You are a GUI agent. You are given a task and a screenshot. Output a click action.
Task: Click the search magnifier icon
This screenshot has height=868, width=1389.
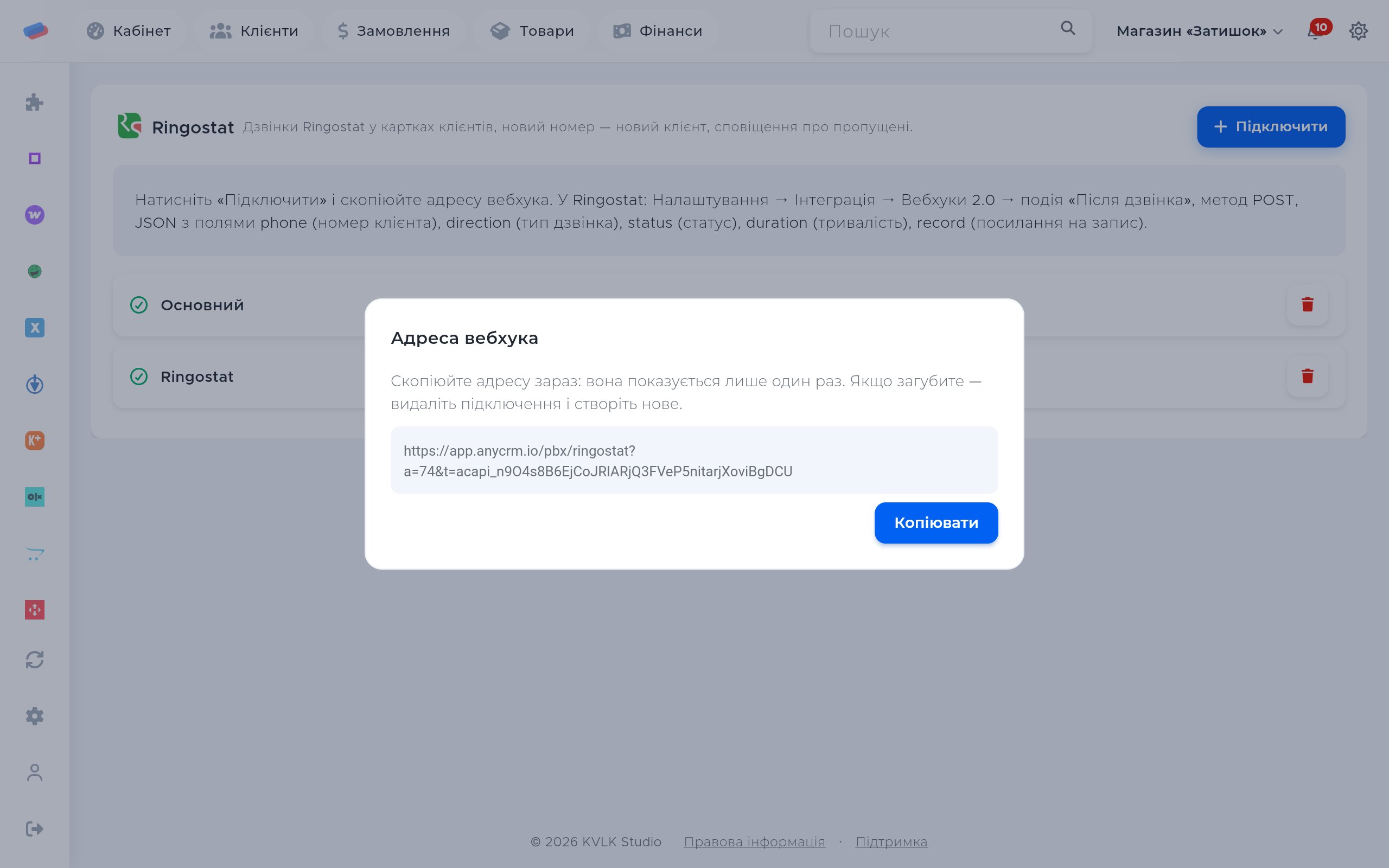(1068, 28)
